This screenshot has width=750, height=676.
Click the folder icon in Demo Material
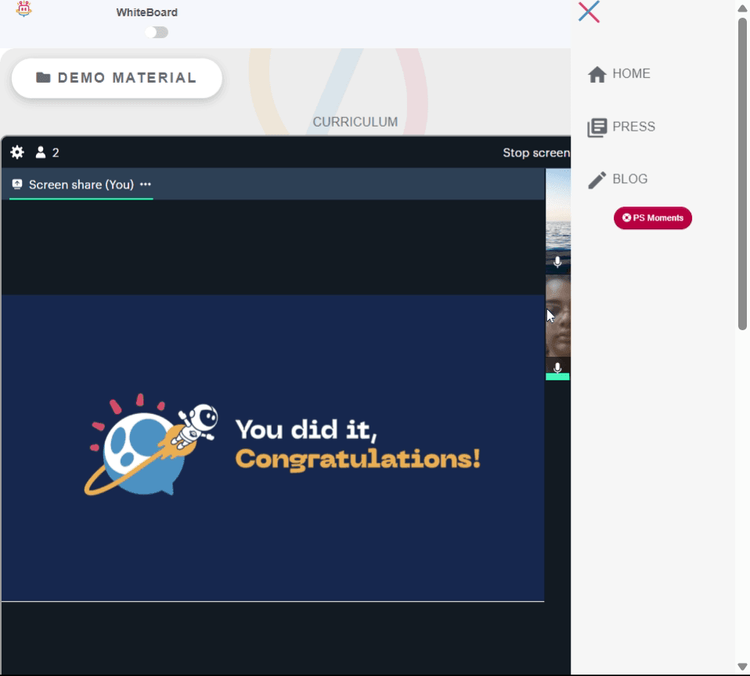43,78
